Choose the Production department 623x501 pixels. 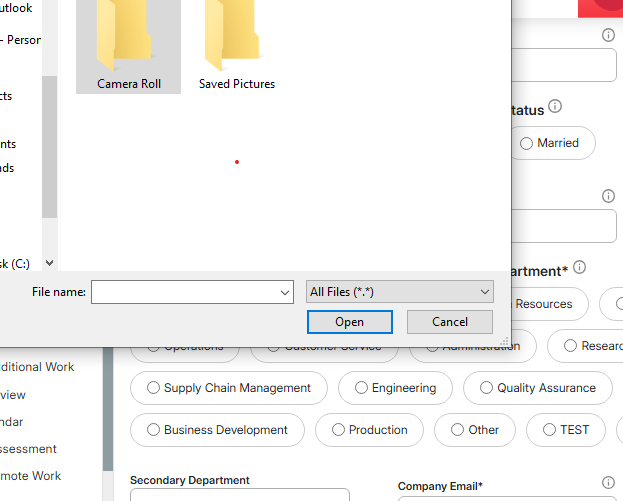click(367, 430)
